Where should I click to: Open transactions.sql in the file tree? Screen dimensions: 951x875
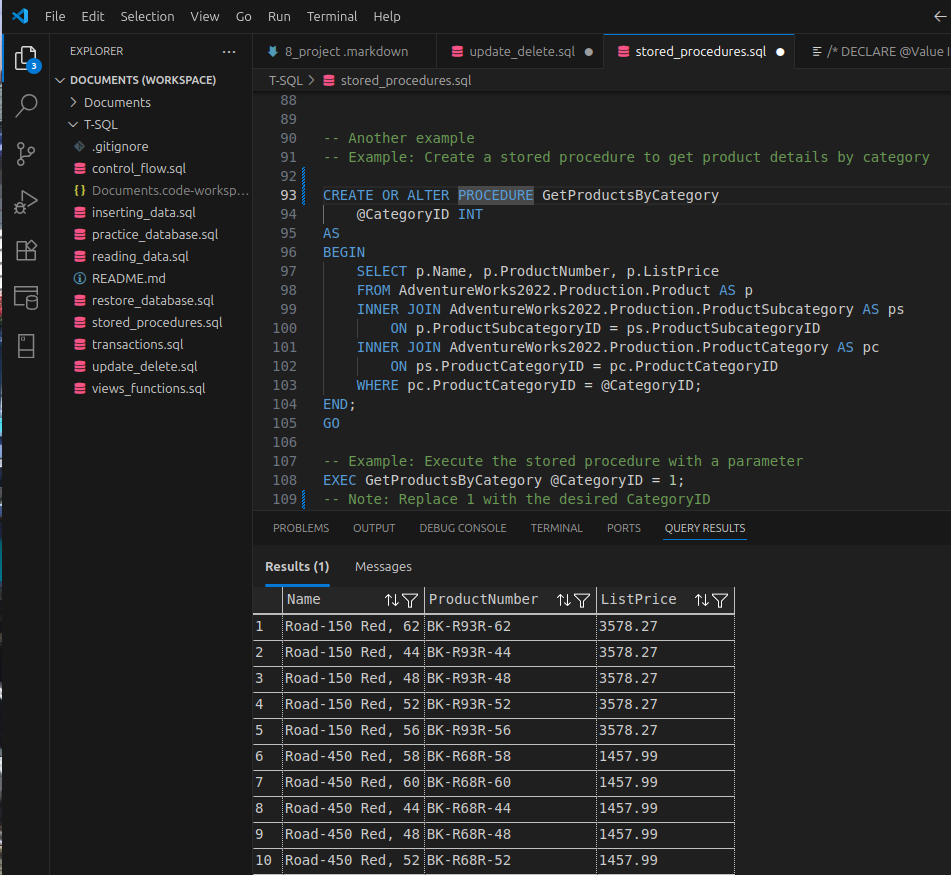coord(137,344)
